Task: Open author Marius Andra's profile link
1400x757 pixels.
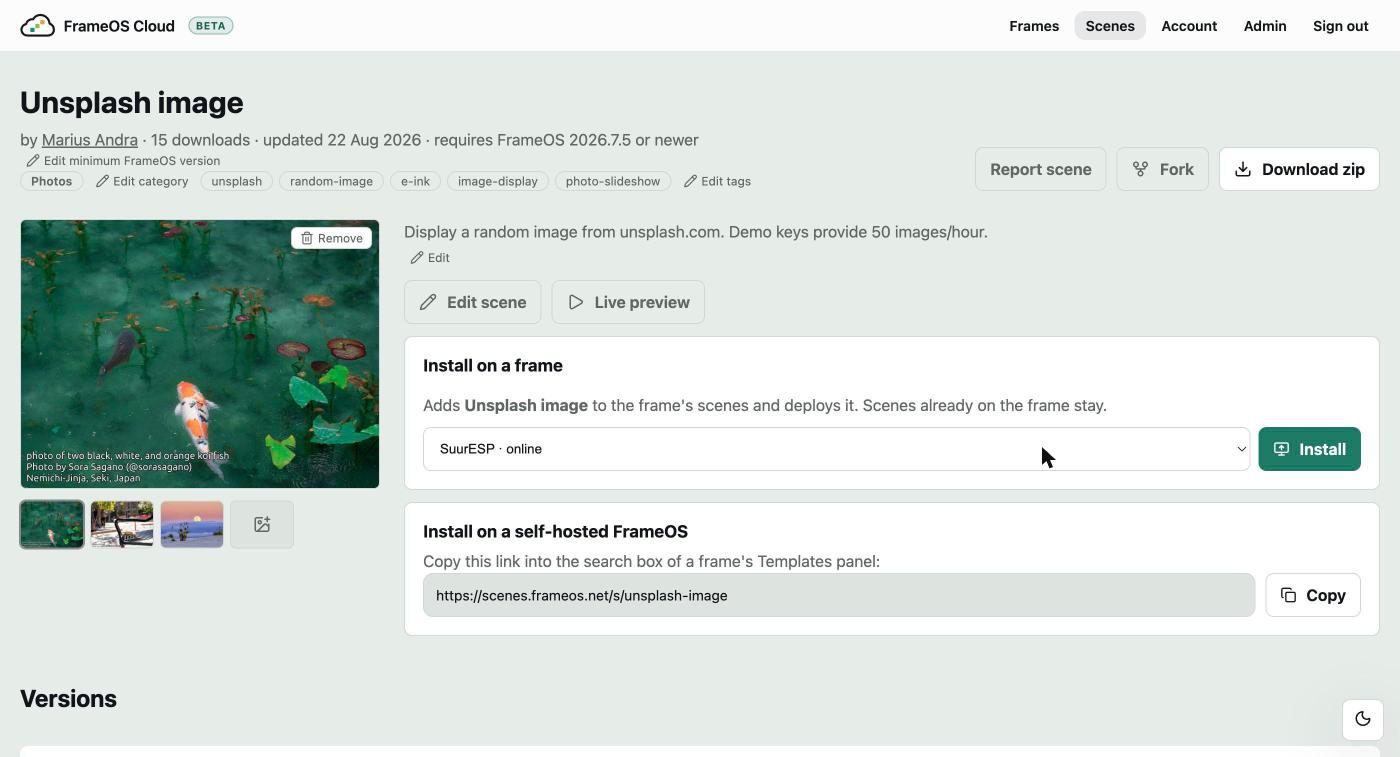Action: click(89, 140)
